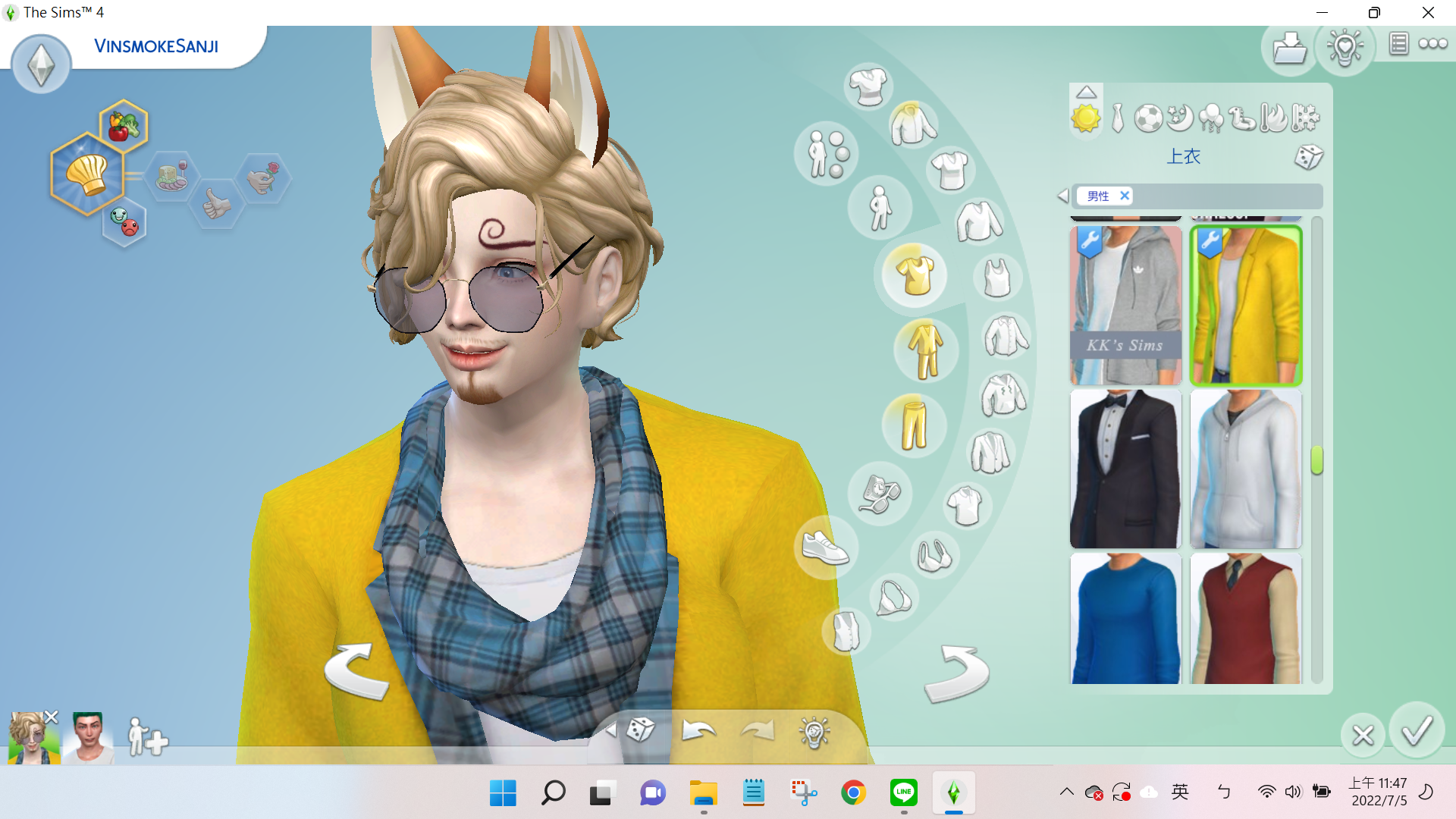This screenshot has height=819, width=1456.
Task: Switch to Sleep outfit moon category
Action: point(1179,118)
